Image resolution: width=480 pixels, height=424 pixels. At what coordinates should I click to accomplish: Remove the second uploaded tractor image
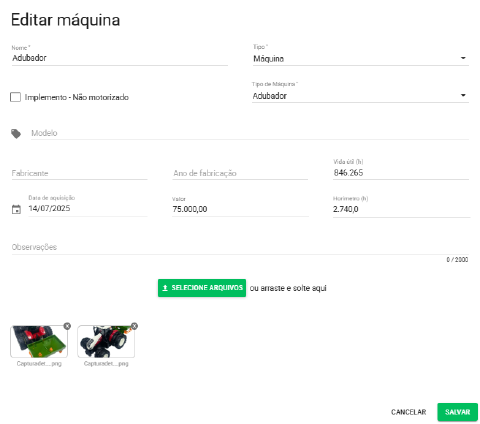point(134,326)
